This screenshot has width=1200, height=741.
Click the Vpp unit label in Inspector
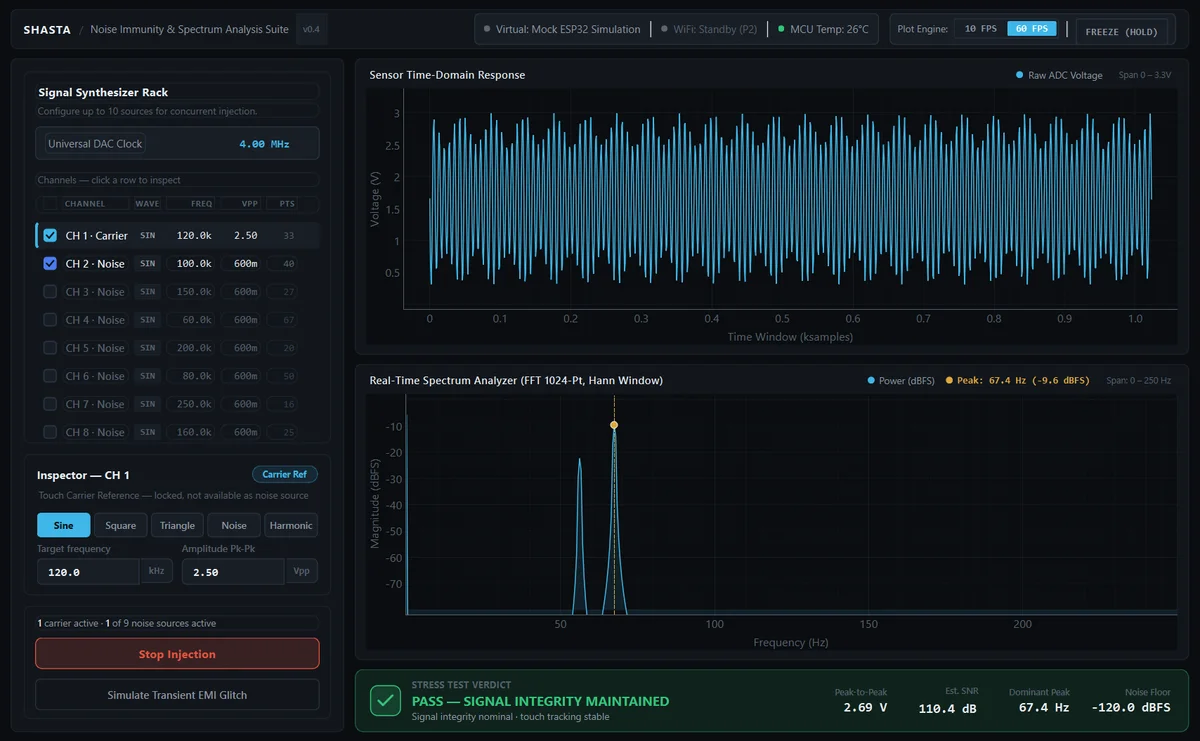pyautogui.click(x=301, y=571)
